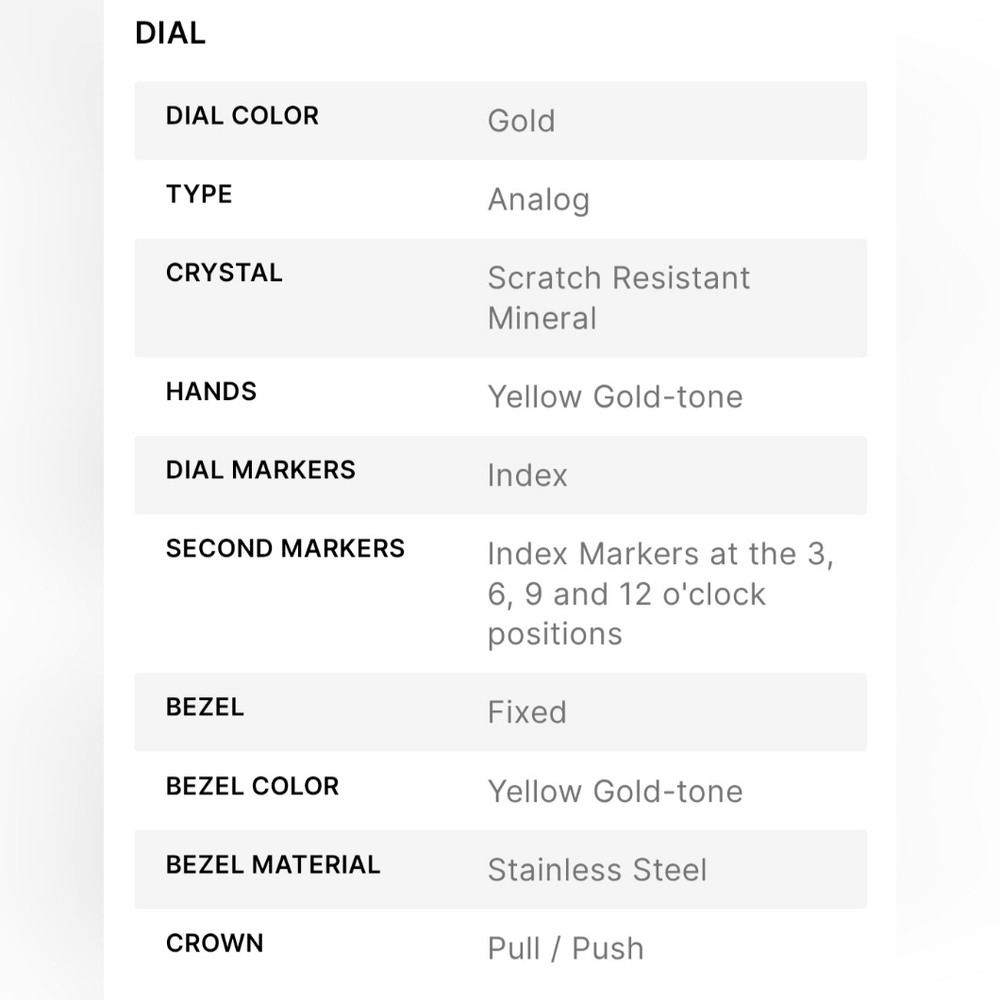The height and width of the screenshot is (1000, 1000).
Task: Select the TYPE row label
Action: 199,195
